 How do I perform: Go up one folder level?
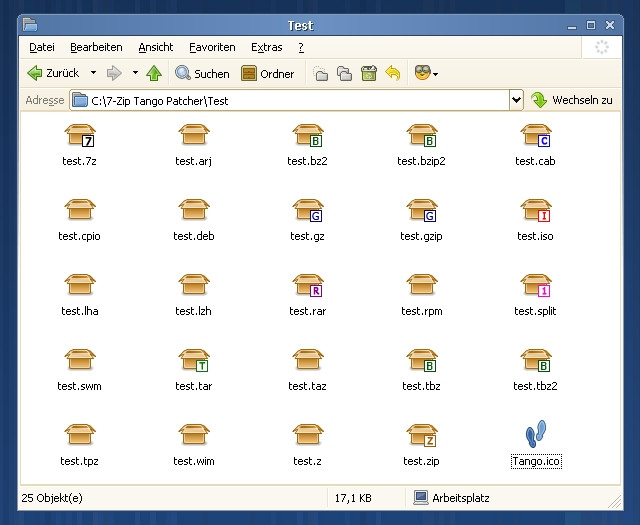154,73
